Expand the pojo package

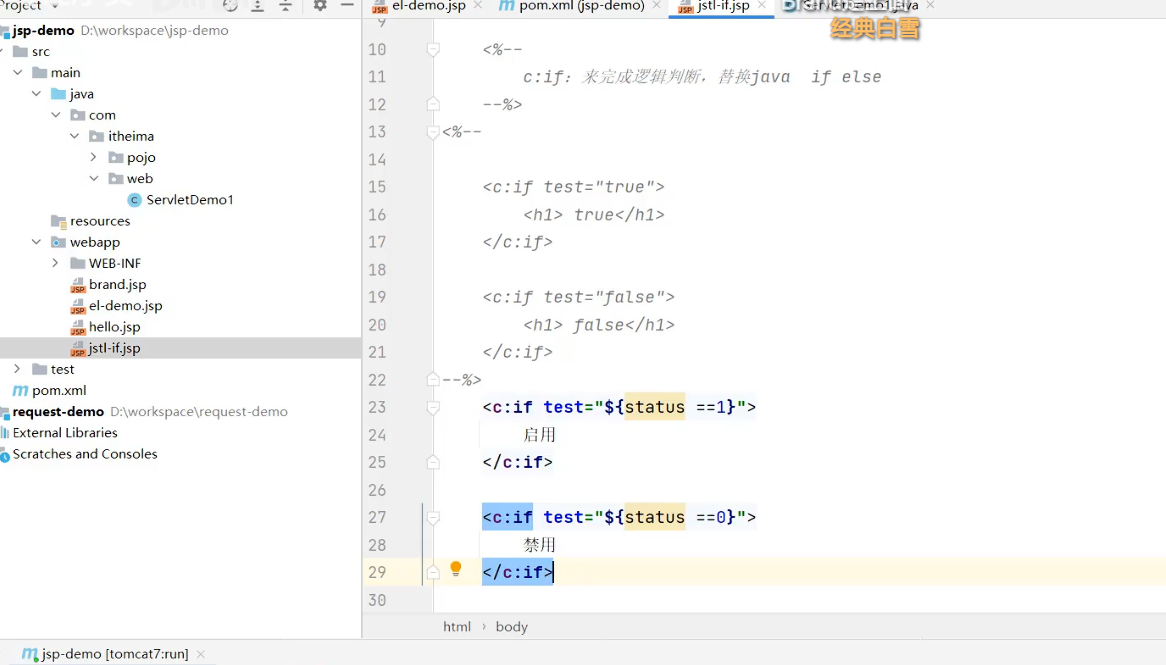[x=93, y=157]
